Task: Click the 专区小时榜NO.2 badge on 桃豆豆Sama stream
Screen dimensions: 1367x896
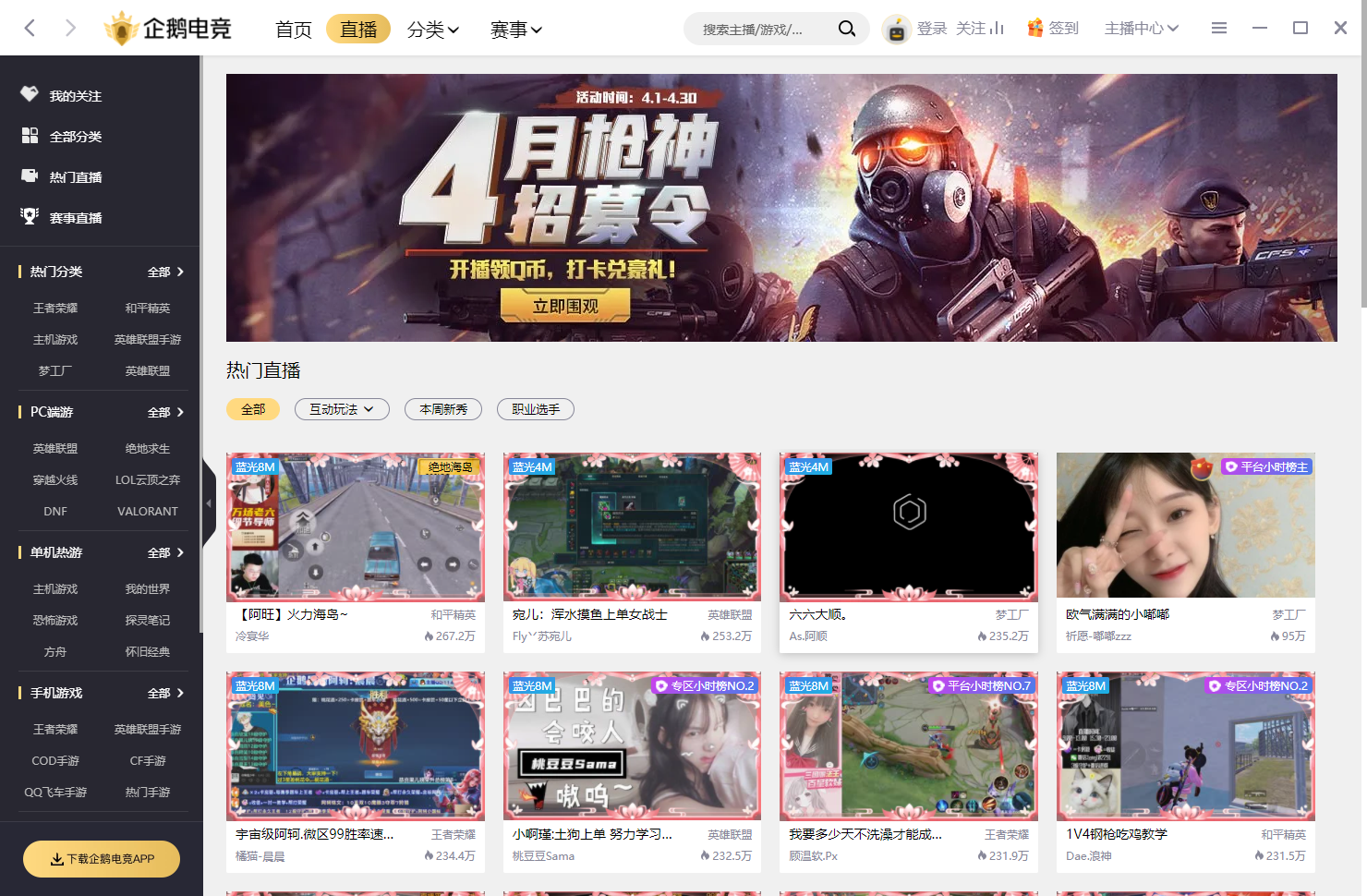Action: click(705, 686)
